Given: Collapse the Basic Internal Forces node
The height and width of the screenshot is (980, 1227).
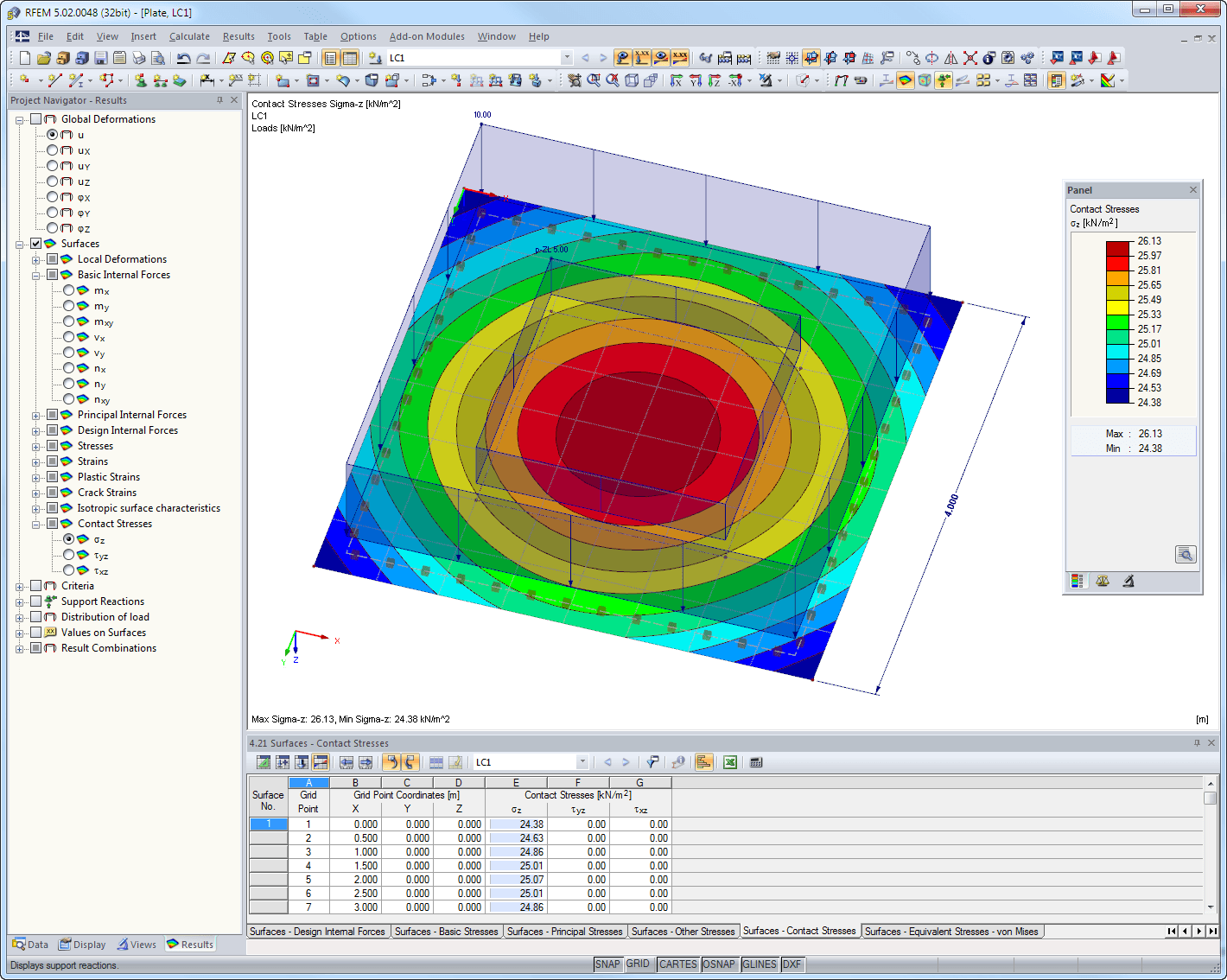Looking at the screenshot, I should pyautogui.click(x=36, y=275).
